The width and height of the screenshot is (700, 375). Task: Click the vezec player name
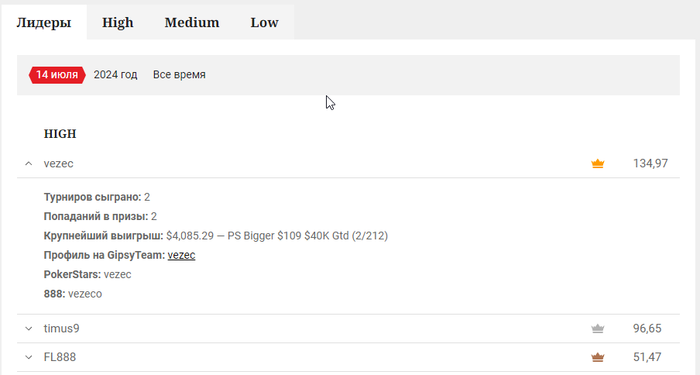coord(58,164)
